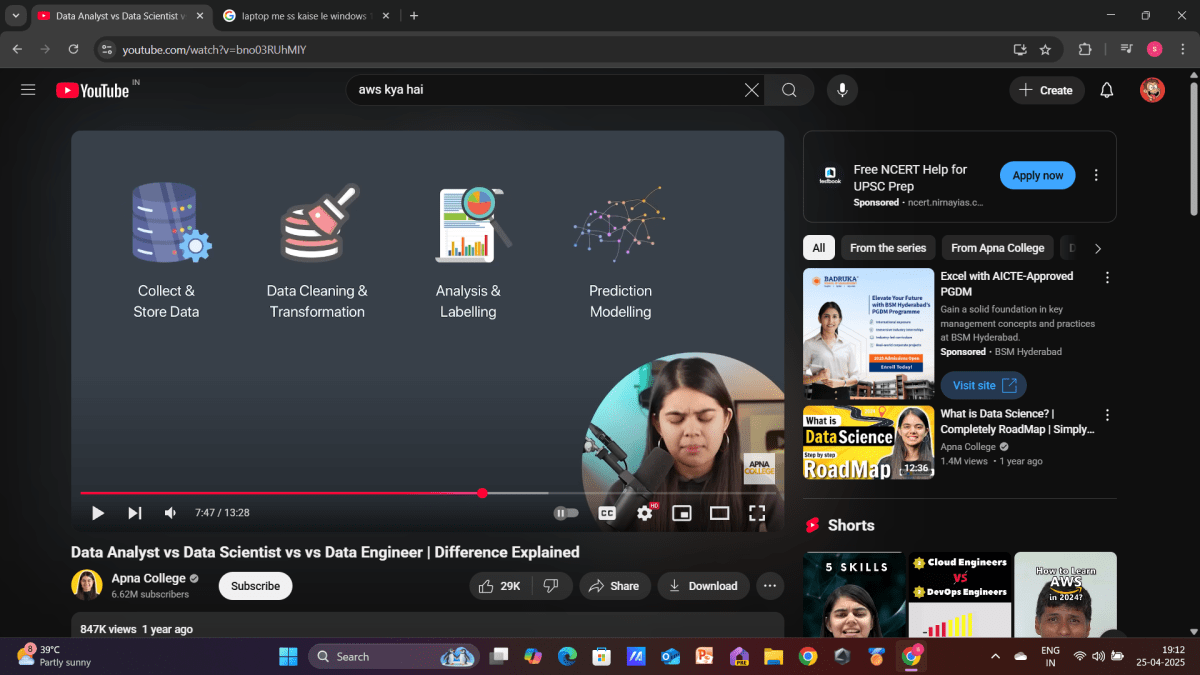Image resolution: width=1200 pixels, height=675 pixels.
Task: Open the What is Data Science thumbnail
Action: 868,442
